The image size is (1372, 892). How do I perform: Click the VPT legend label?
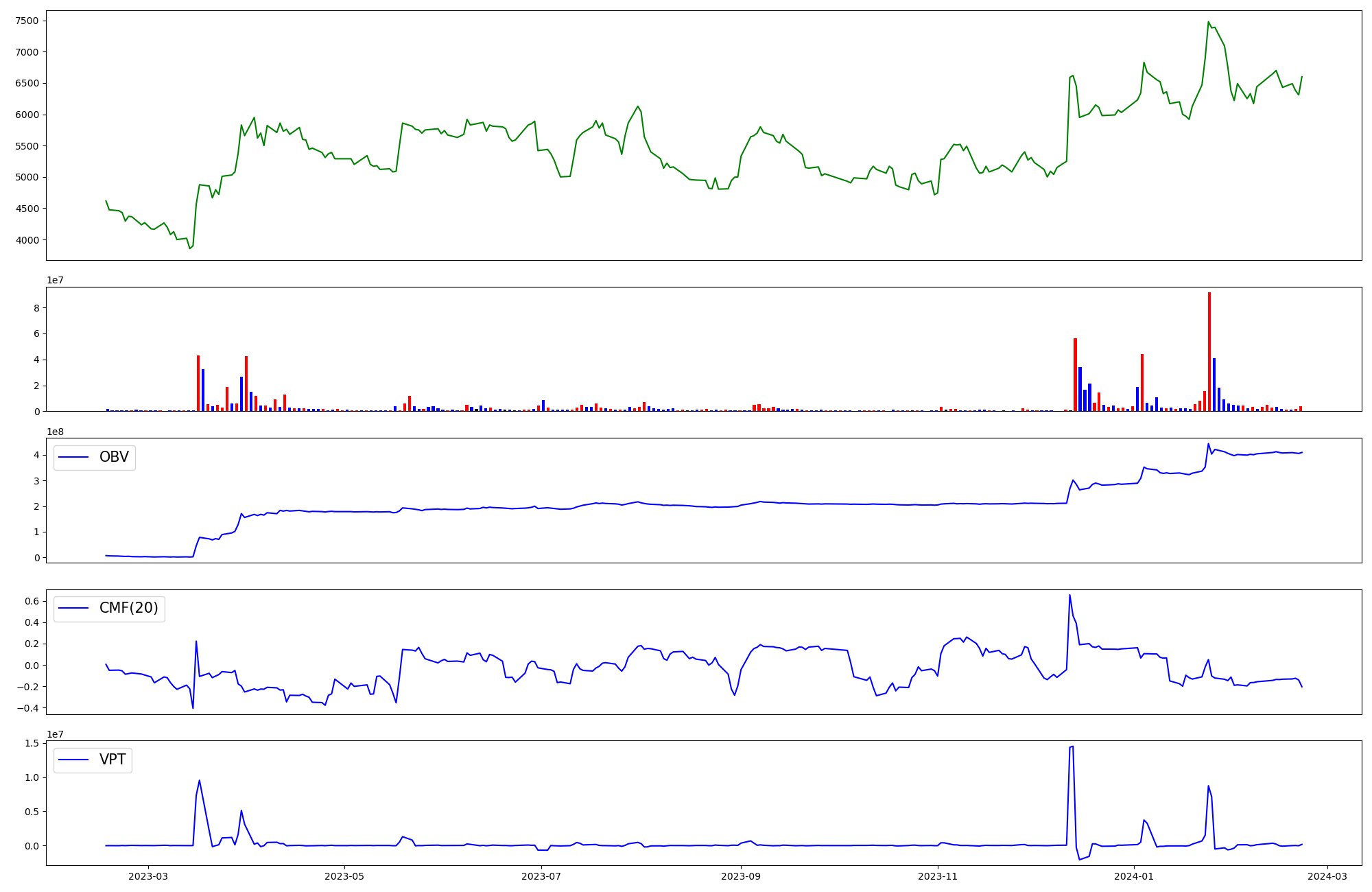(113, 760)
